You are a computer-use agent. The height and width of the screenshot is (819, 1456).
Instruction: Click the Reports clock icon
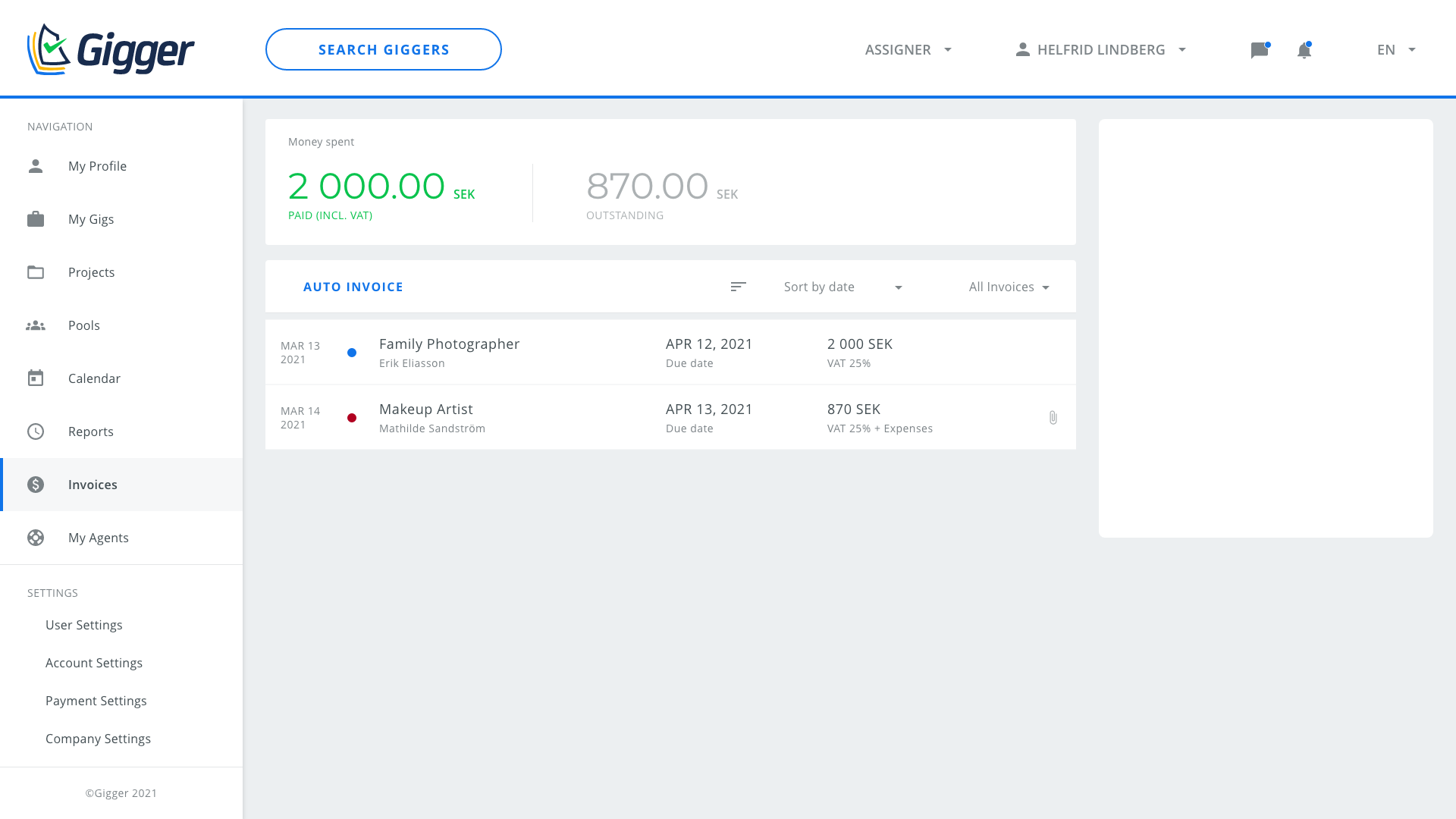click(36, 431)
